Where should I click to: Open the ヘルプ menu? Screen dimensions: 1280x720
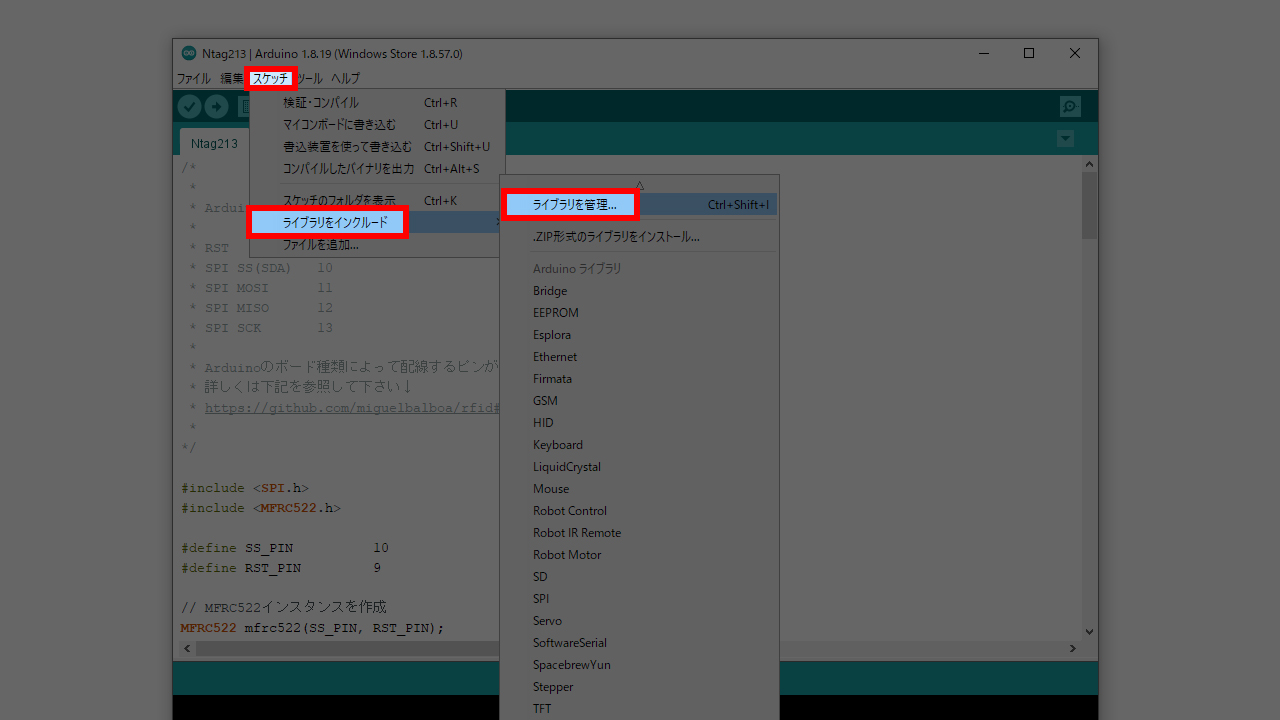pos(345,78)
